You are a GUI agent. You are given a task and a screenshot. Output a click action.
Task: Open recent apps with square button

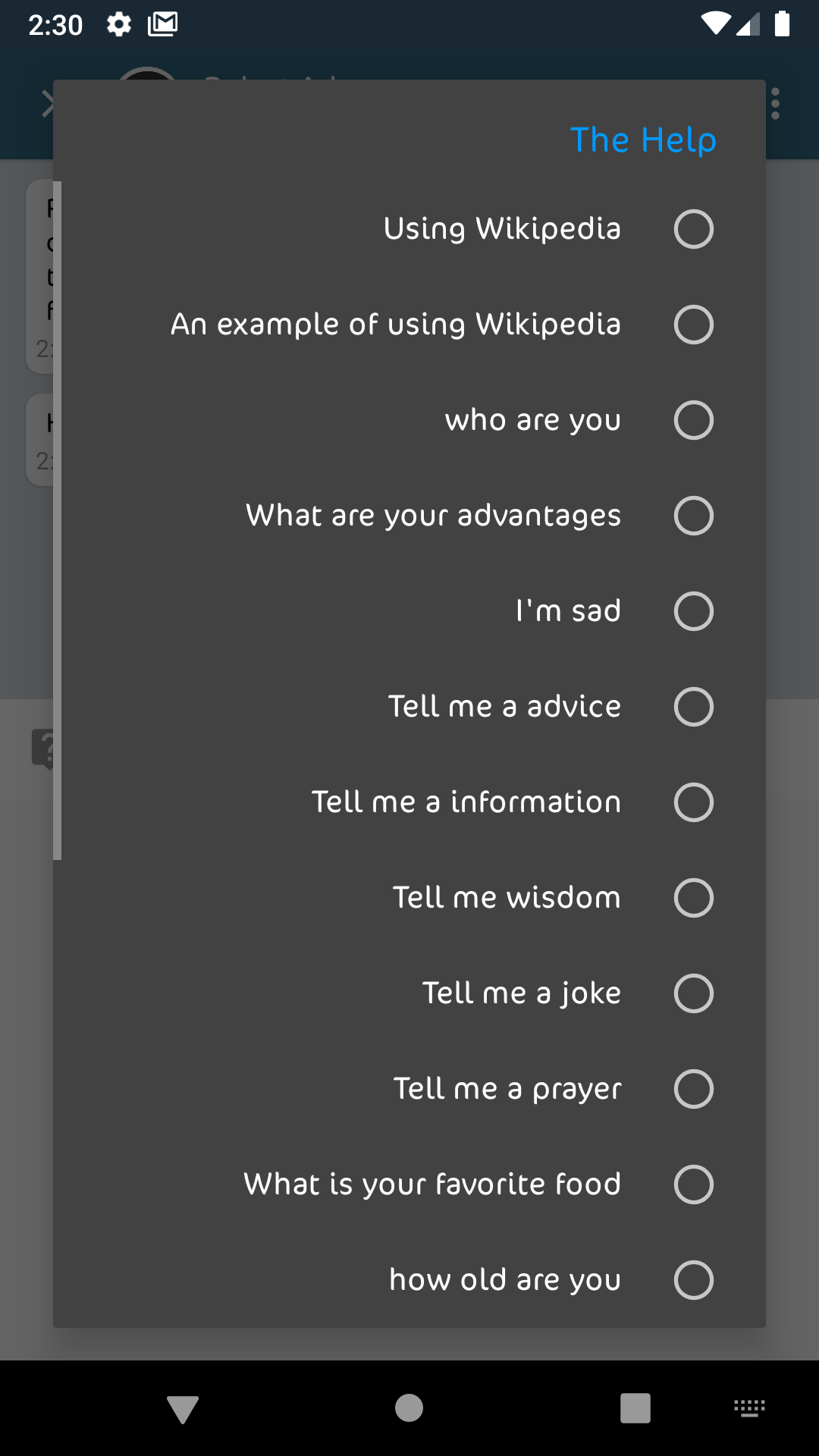click(635, 1408)
